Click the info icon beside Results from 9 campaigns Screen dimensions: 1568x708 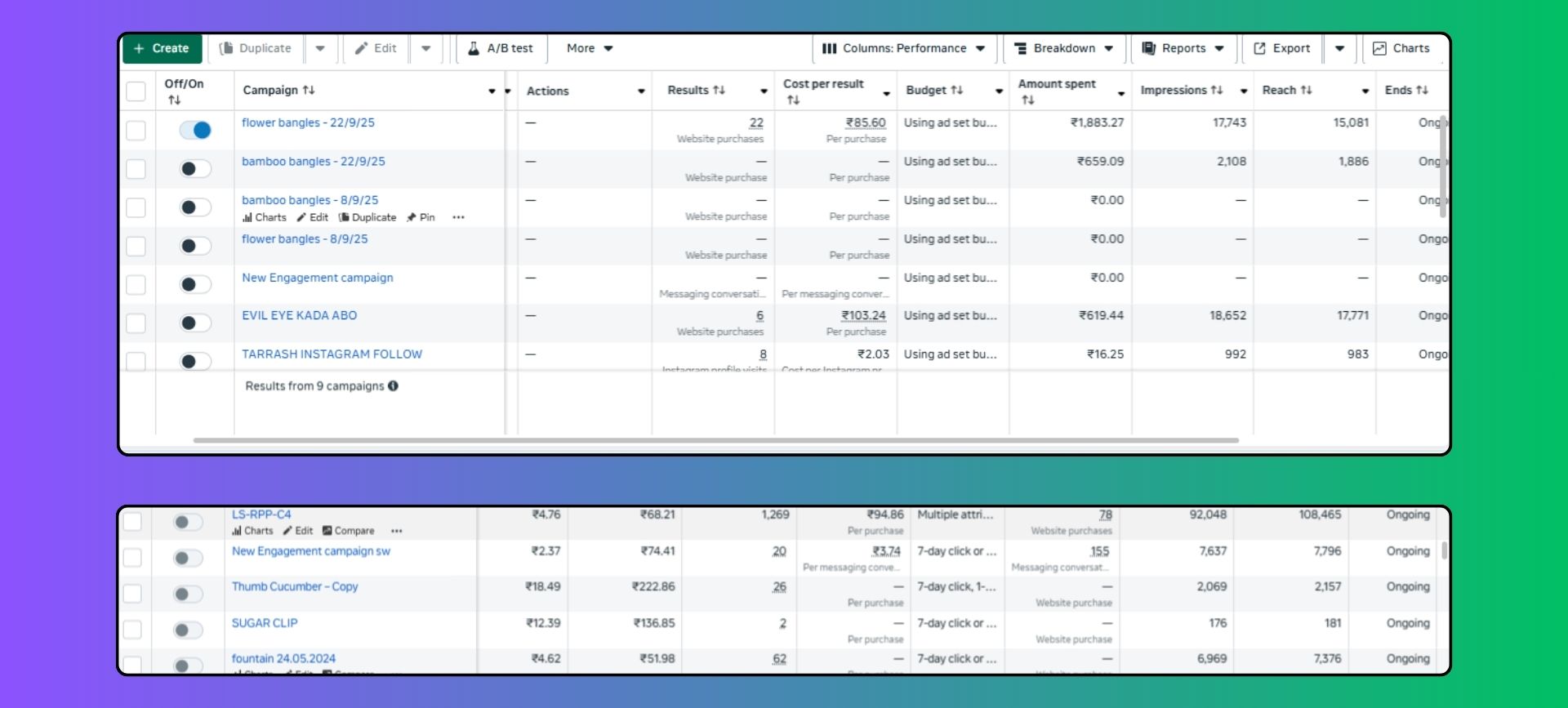[x=394, y=386]
